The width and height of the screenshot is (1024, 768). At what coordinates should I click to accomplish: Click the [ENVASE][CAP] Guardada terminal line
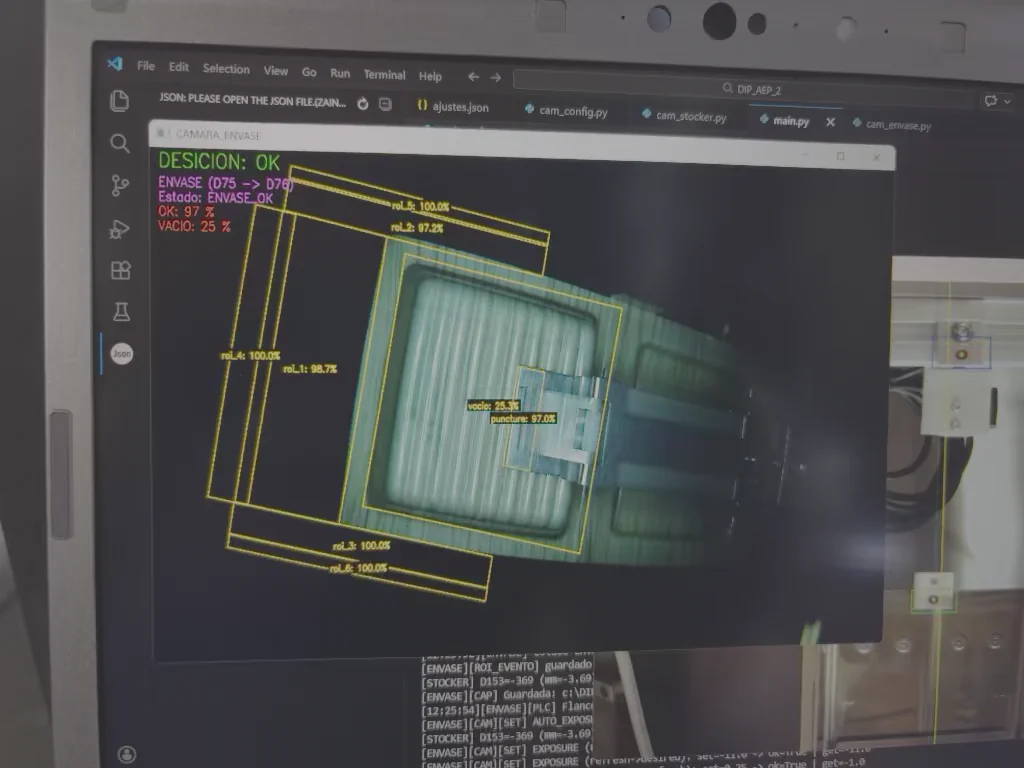click(507, 696)
